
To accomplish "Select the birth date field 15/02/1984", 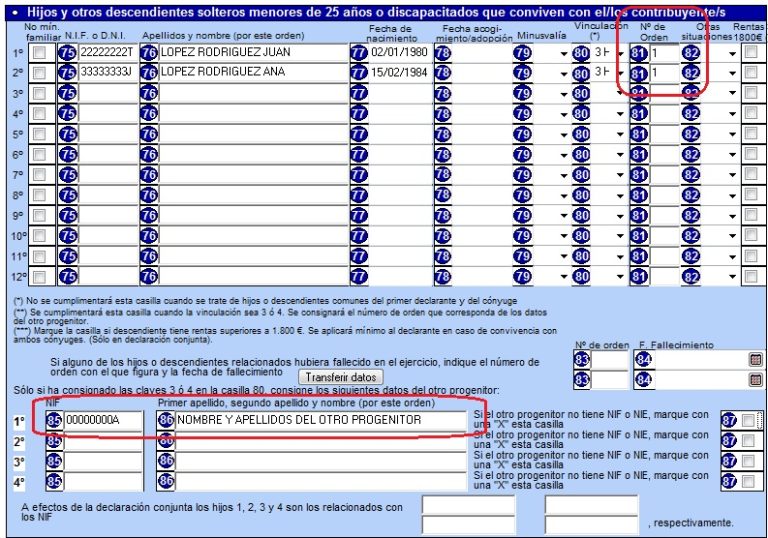I will (x=400, y=73).
